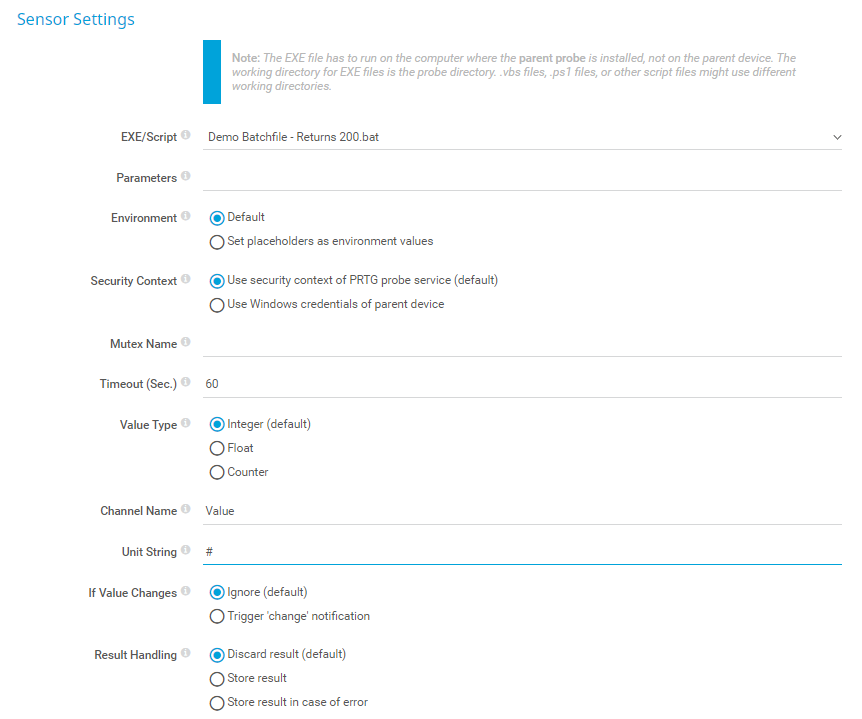Choose 'Store result in case of error'
This screenshot has width=862, height=719.
tap(217, 703)
